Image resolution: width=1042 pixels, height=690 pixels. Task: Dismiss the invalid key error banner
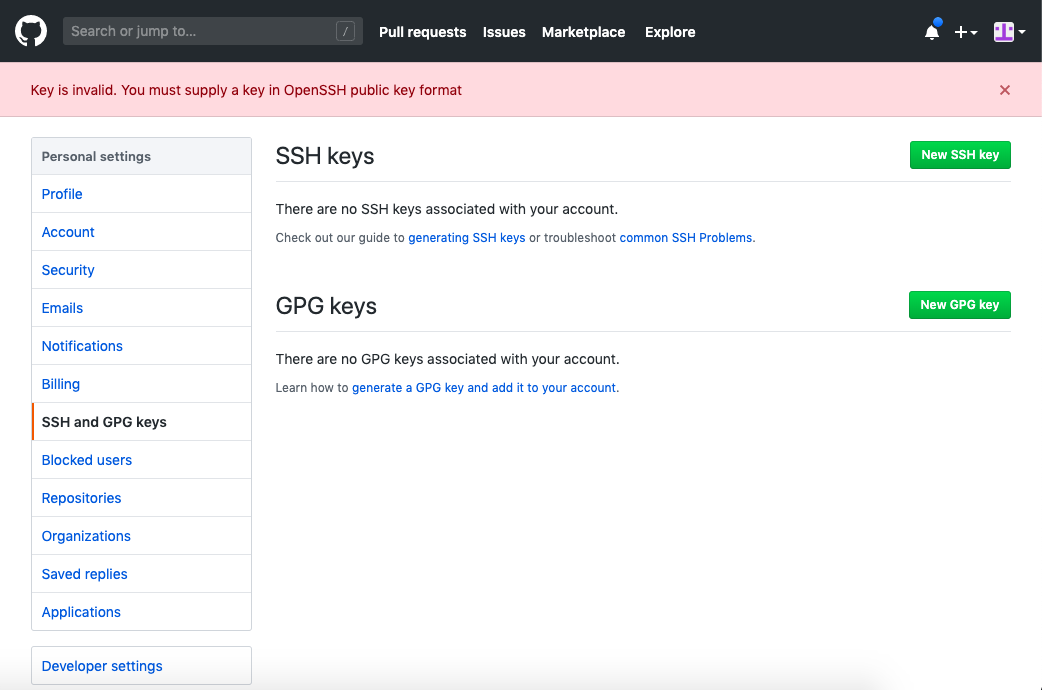point(1005,90)
